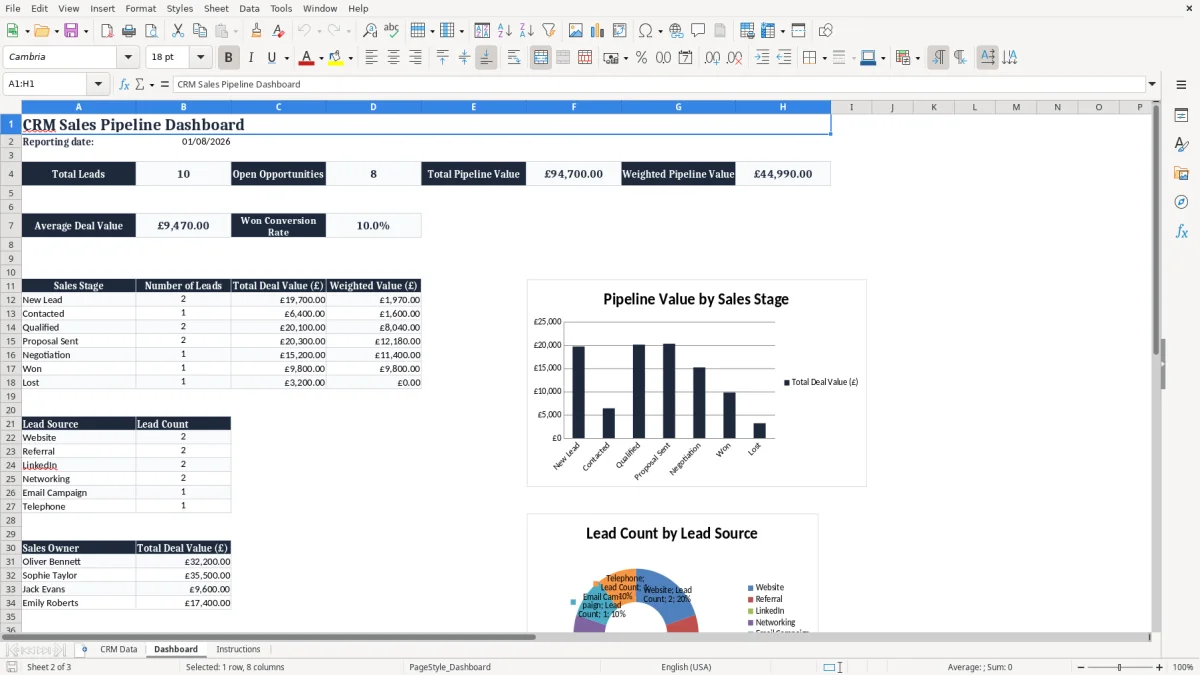Toggle Align Bottom vertical alignment

click(x=485, y=58)
